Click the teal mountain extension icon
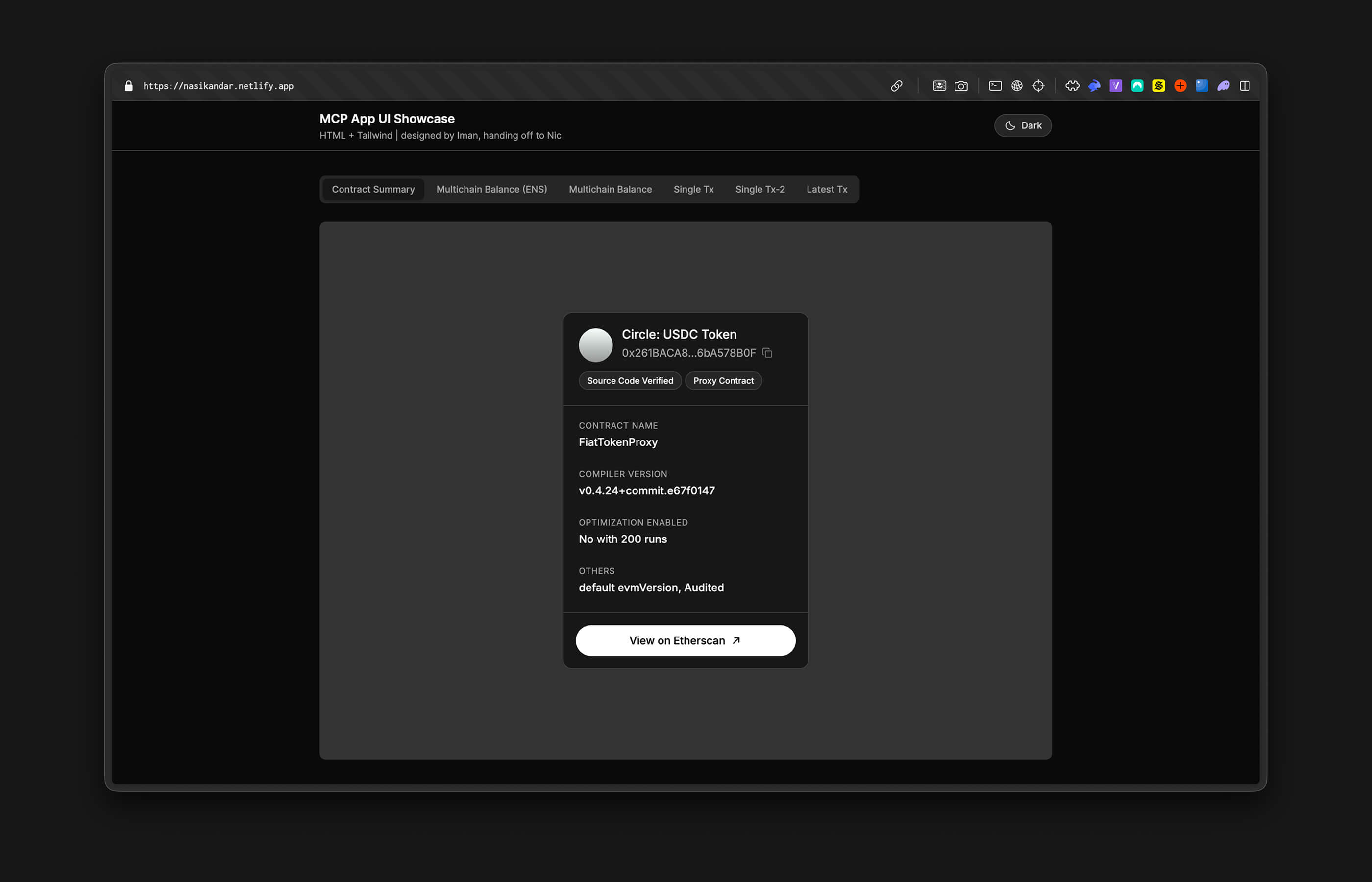The width and height of the screenshot is (1372, 882). click(1137, 86)
